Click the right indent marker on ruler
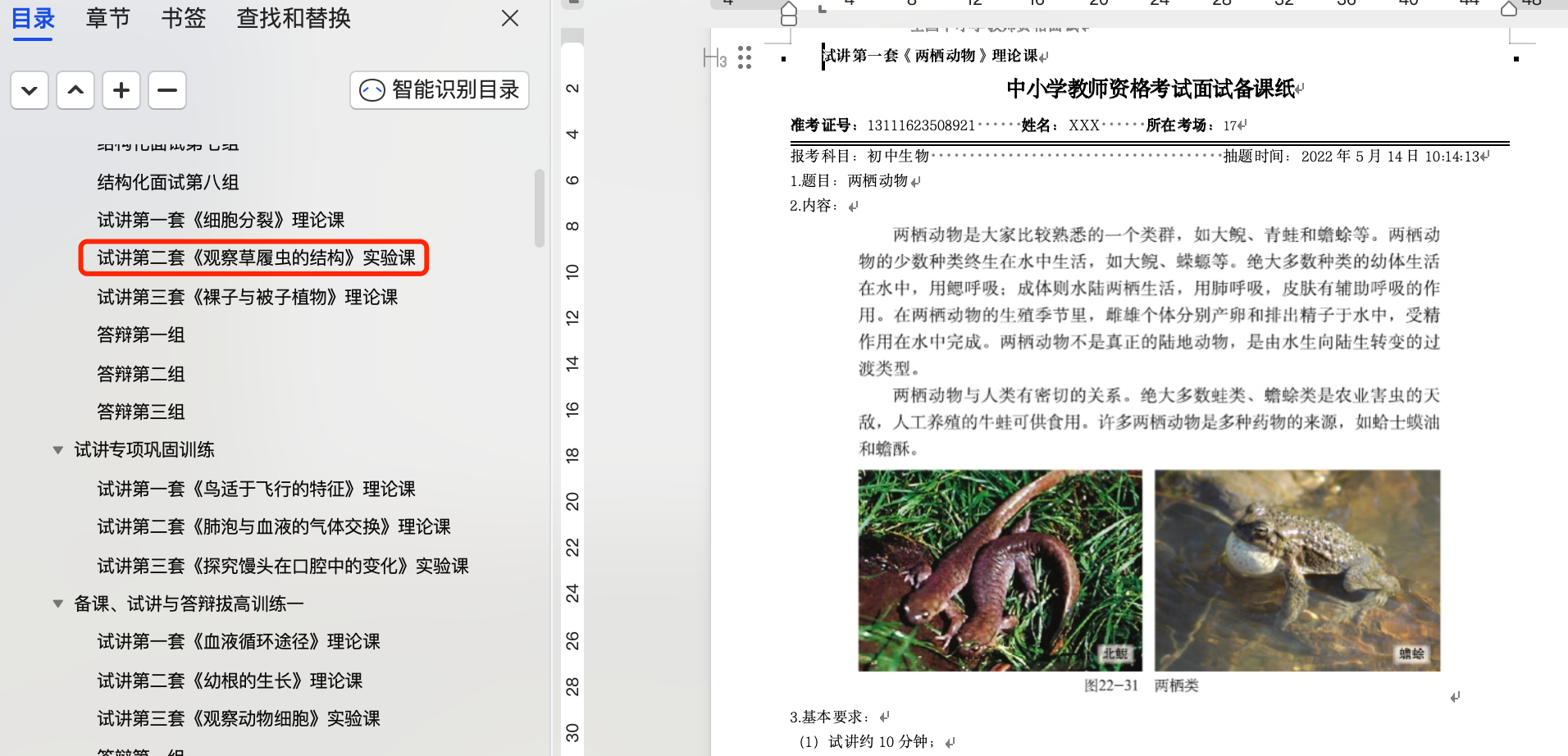Image resolution: width=1568 pixels, height=756 pixels. pyautogui.click(x=1508, y=9)
